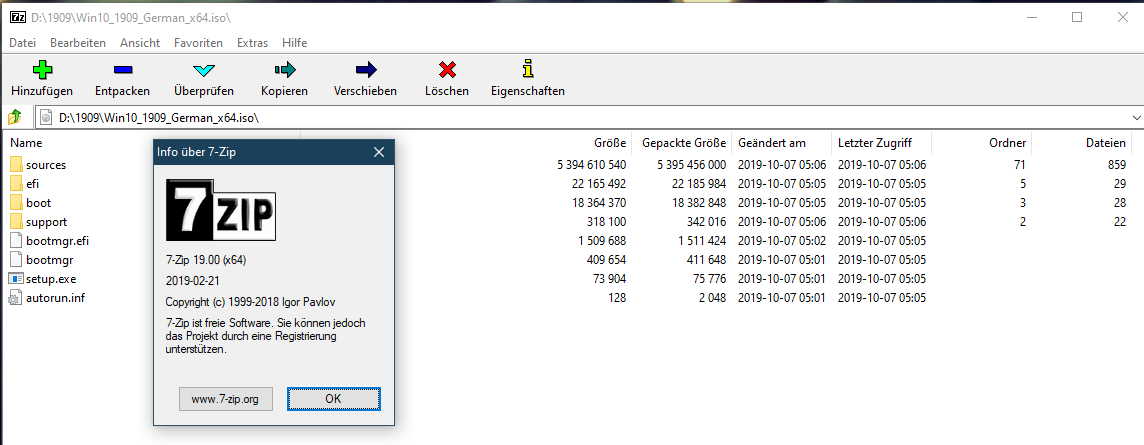Image resolution: width=1144 pixels, height=445 pixels.
Task: Click the cyan Überprüfen checkmark icon
Action: (x=204, y=71)
